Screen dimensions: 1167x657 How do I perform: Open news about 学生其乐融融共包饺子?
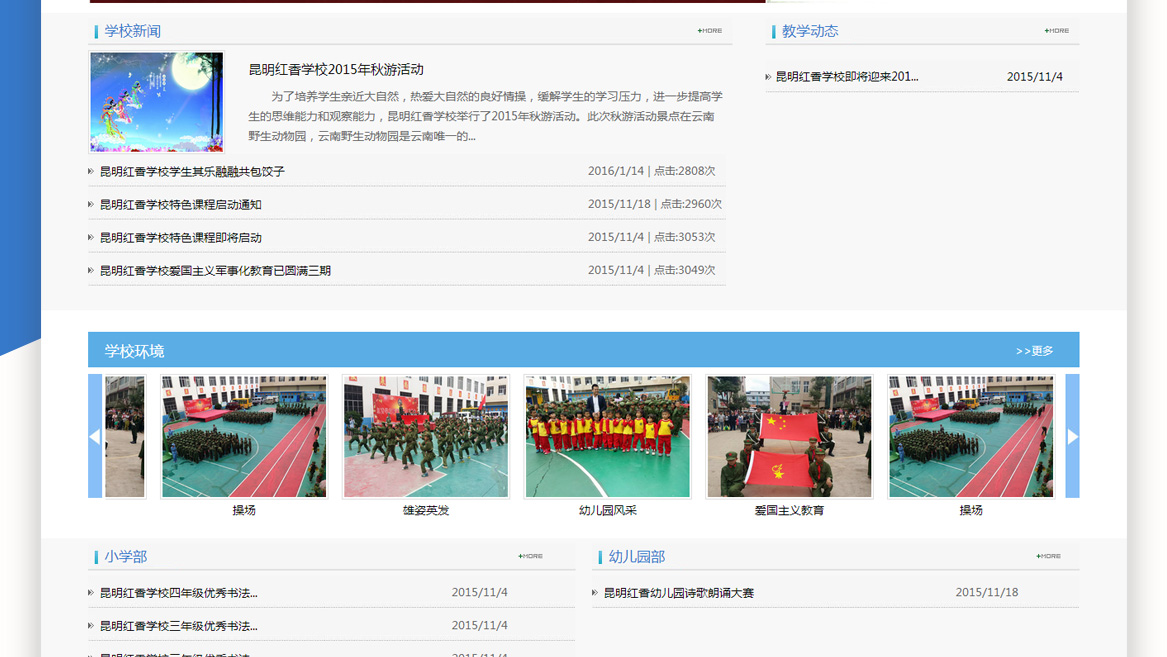click(192, 172)
